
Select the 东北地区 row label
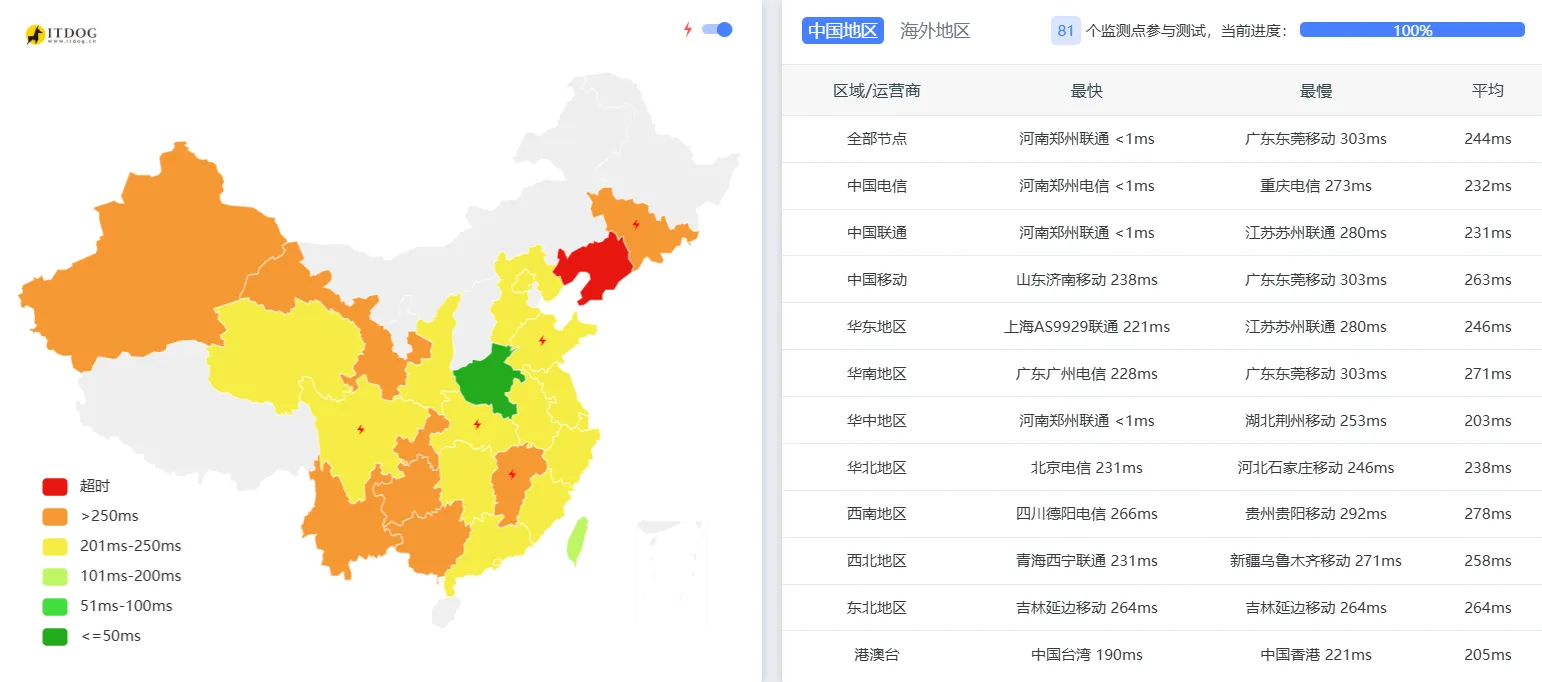coord(877,608)
